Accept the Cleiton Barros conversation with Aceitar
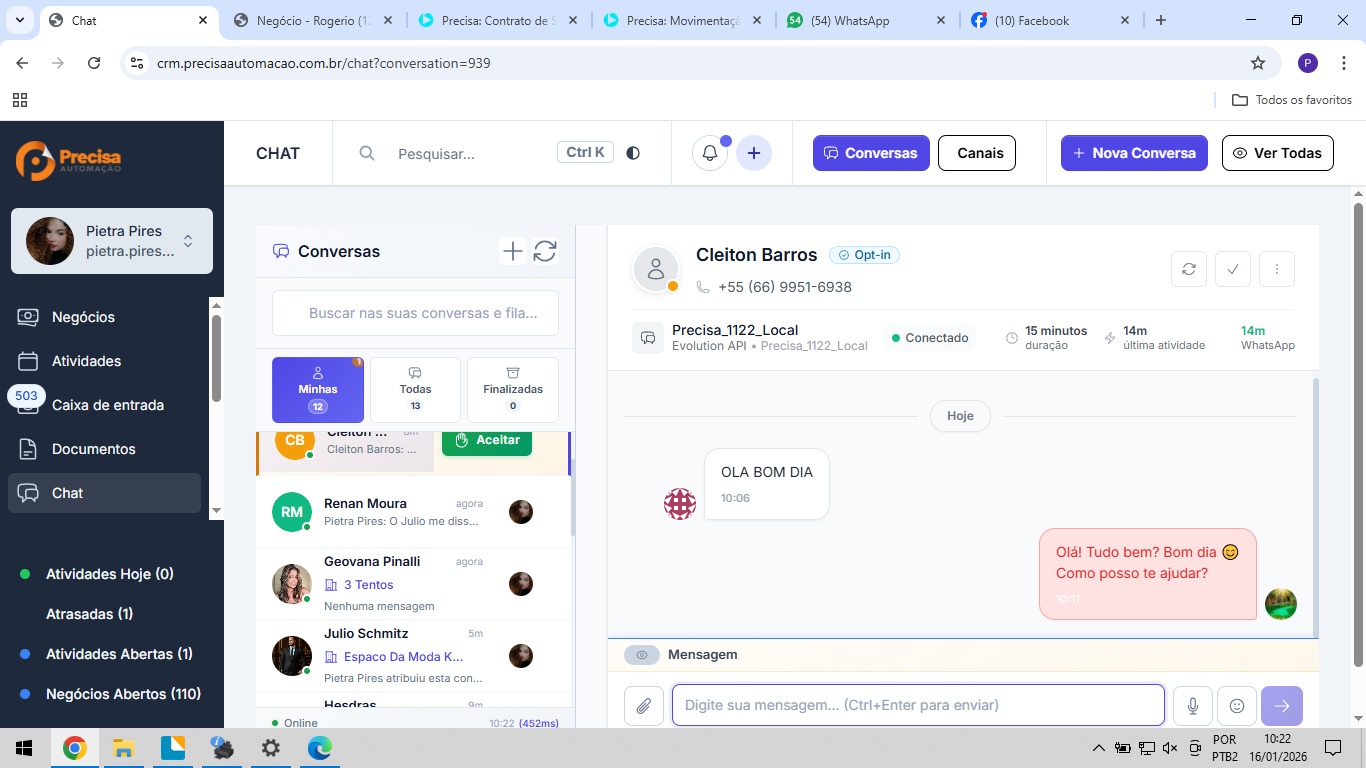1366x768 pixels. pos(487,440)
